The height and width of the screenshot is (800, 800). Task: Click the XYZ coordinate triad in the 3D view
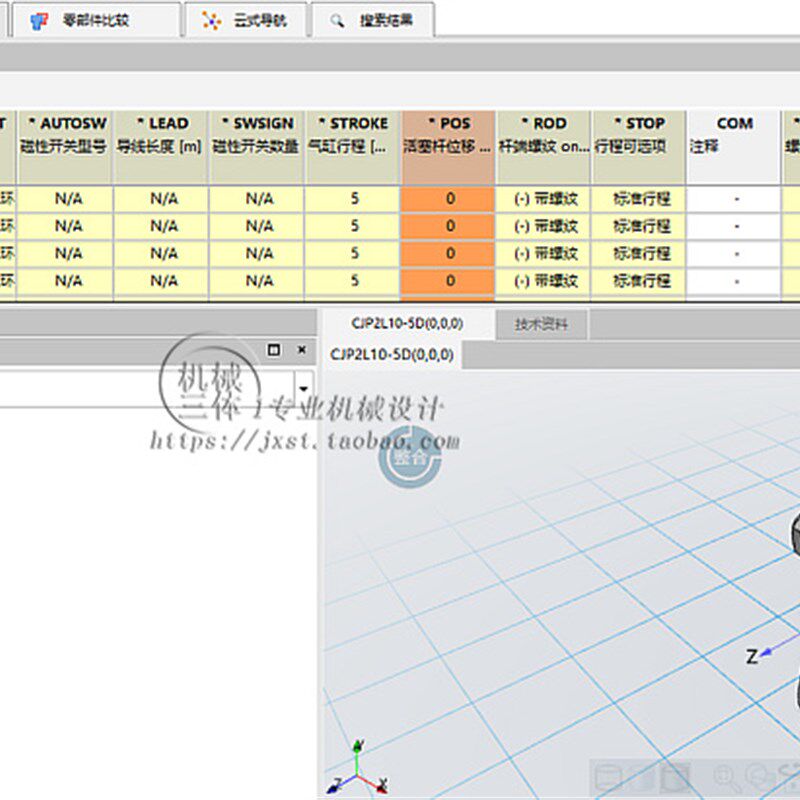(x=357, y=769)
